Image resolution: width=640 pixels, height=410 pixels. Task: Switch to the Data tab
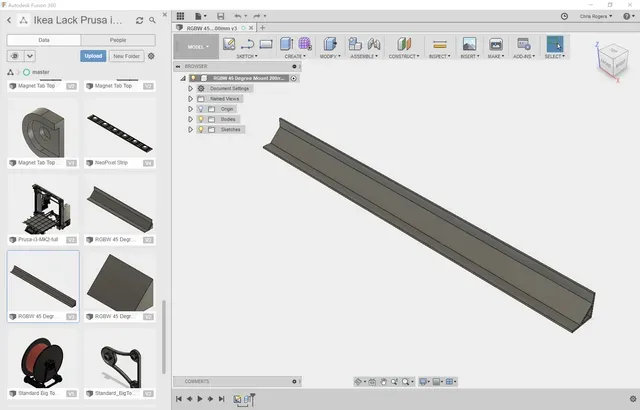(x=44, y=40)
